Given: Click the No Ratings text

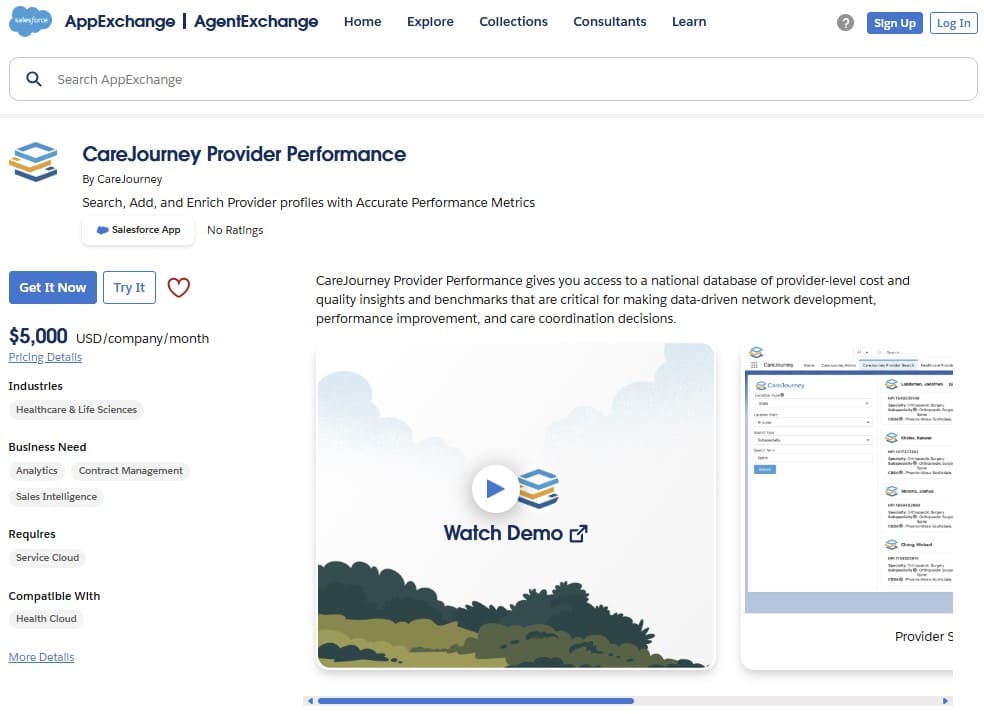Looking at the screenshot, I should click(235, 230).
